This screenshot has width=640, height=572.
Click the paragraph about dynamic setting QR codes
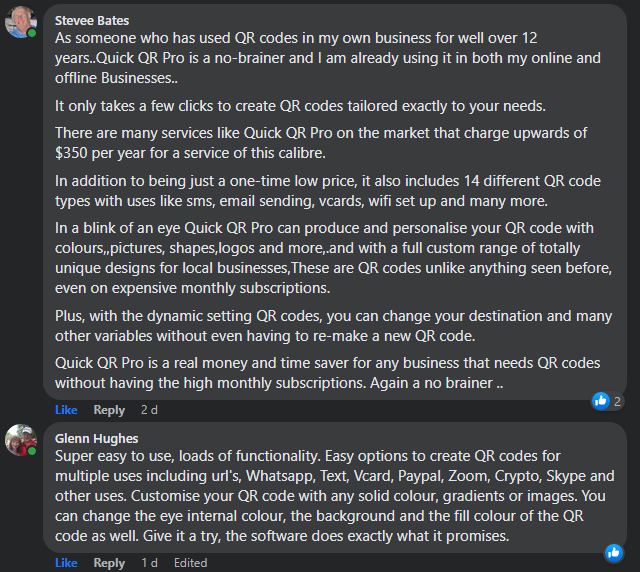(333, 326)
